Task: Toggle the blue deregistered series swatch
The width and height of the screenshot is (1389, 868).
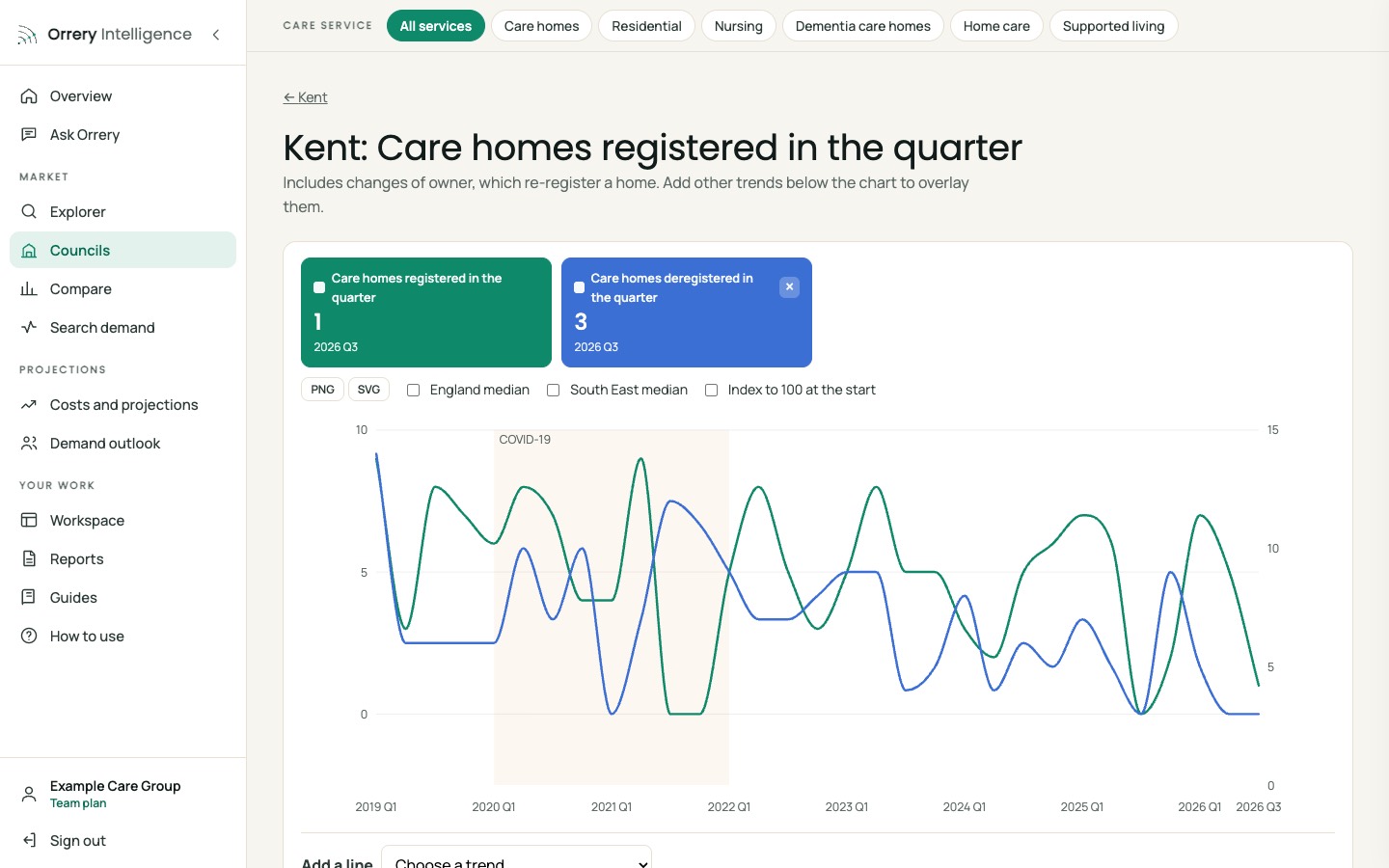Action: 579,287
